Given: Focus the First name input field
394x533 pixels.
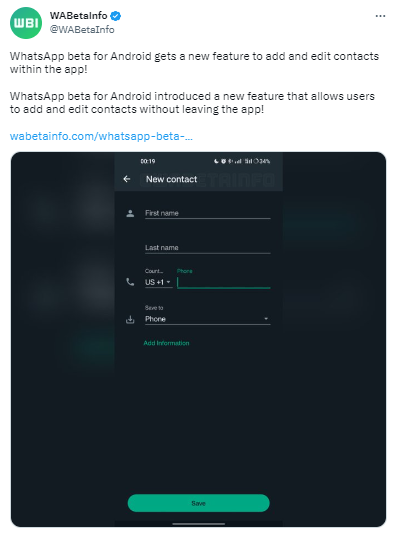Looking at the screenshot, I should point(207,213).
